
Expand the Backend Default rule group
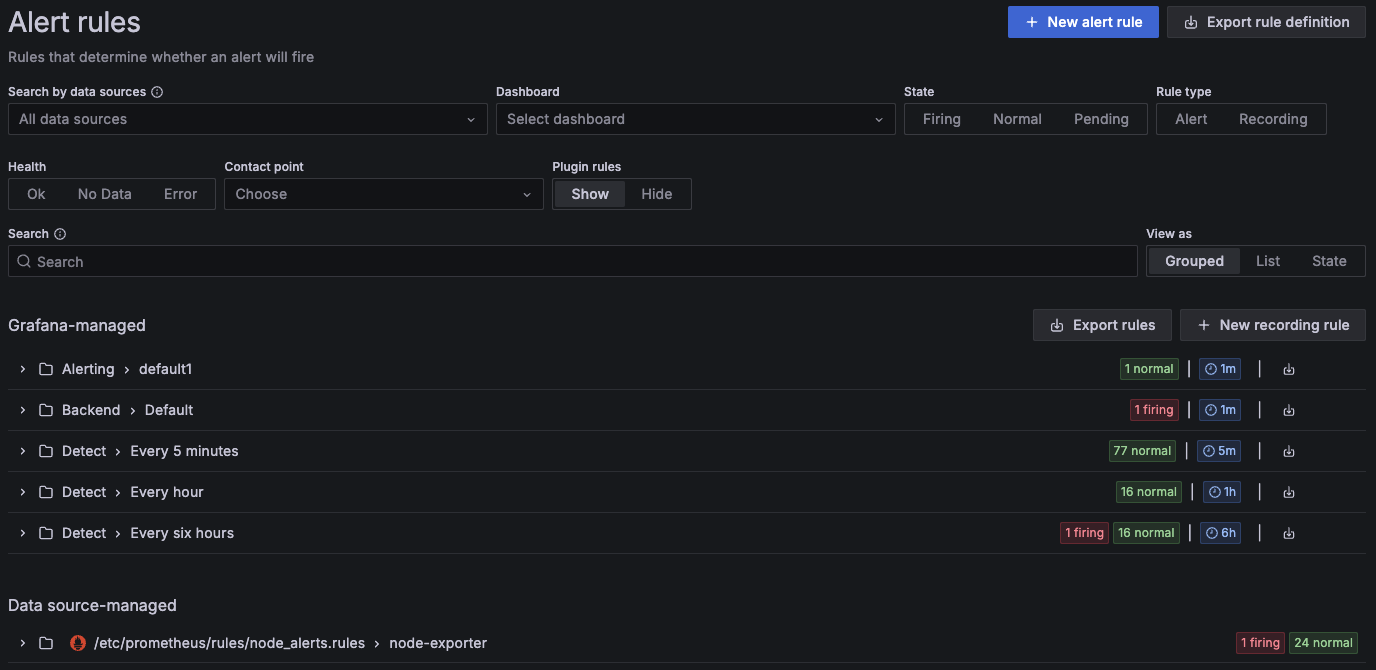pos(22,409)
